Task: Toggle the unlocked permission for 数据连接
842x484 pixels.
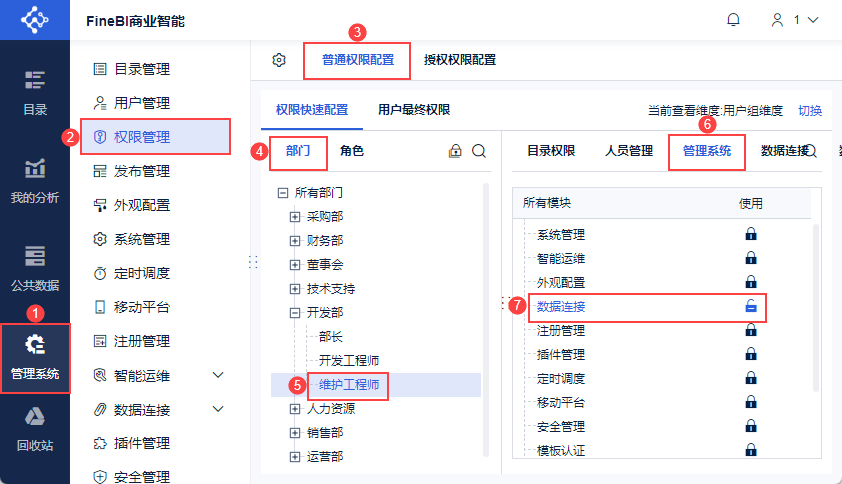Action: (x=750, y=307)
